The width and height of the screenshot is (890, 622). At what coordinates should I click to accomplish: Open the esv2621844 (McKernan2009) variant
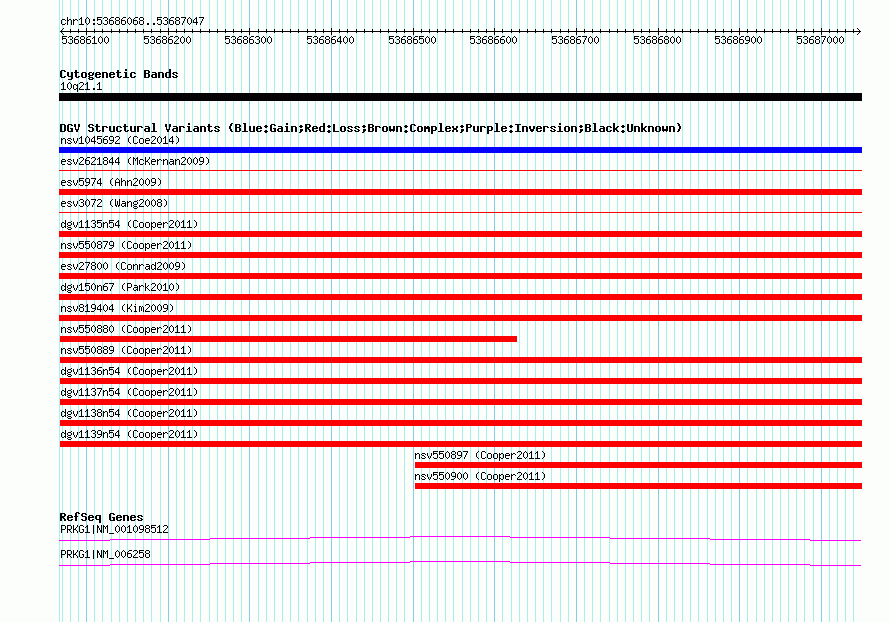(135, 161)
